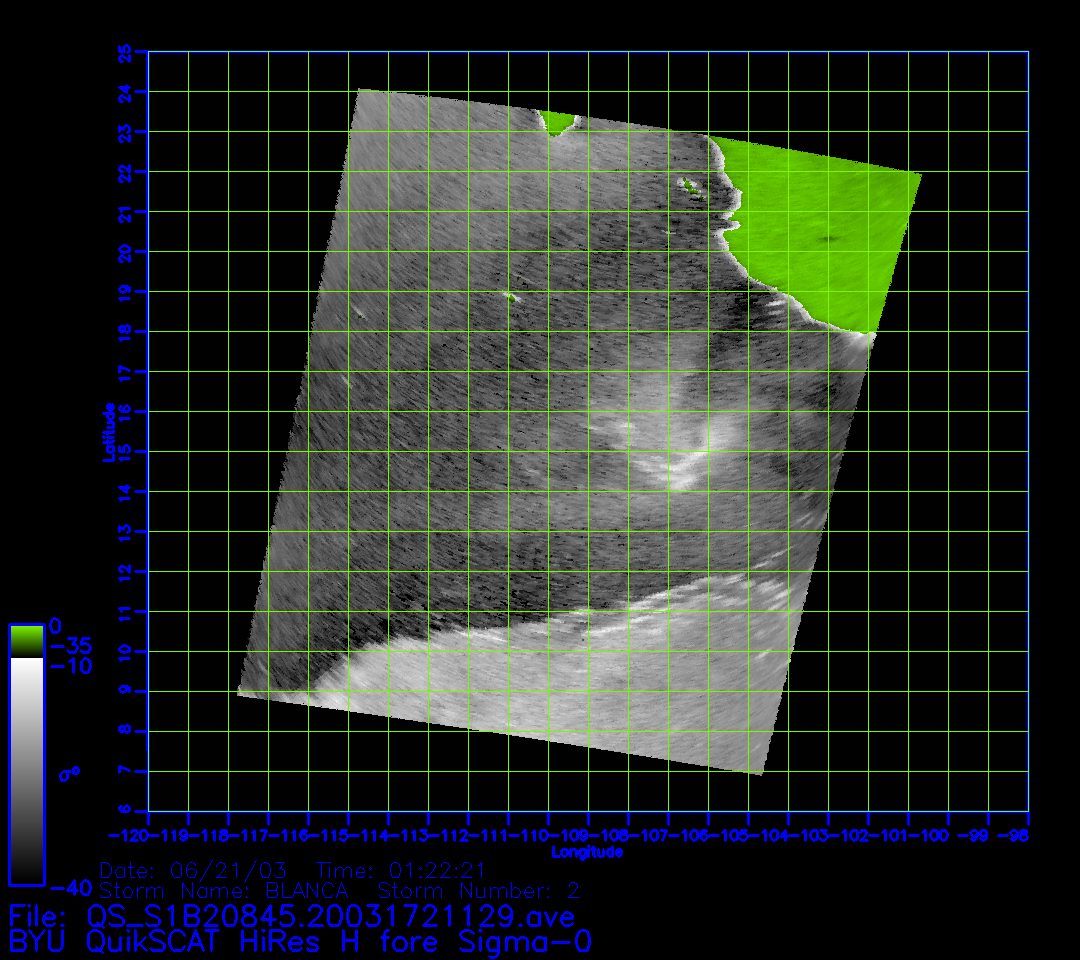The image size is (1080, 960).
Task: Click the -120 longitude tick label
Action: pos(129,835)
